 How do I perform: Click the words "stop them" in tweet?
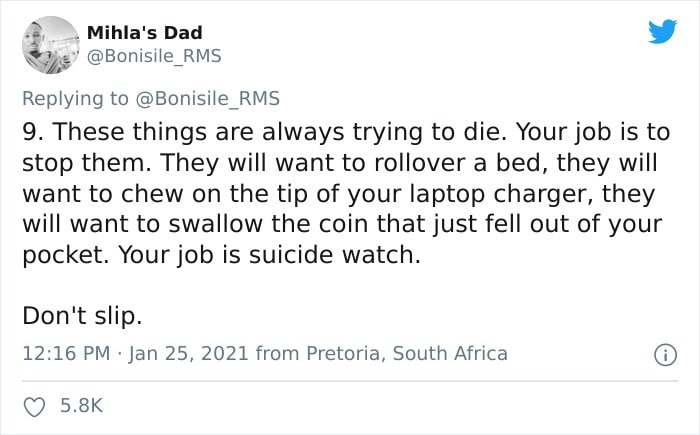[84, 163]
